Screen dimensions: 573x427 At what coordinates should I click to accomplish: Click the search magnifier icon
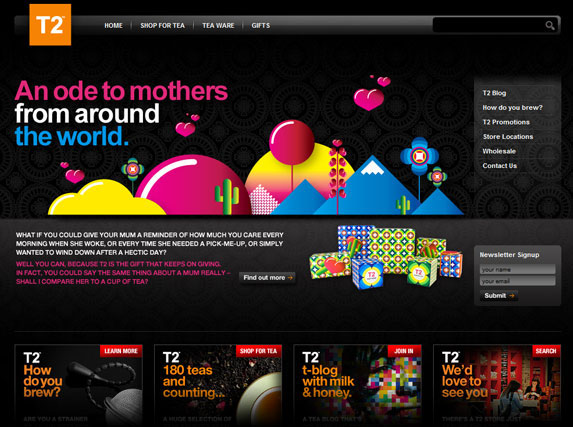(550, 25)
